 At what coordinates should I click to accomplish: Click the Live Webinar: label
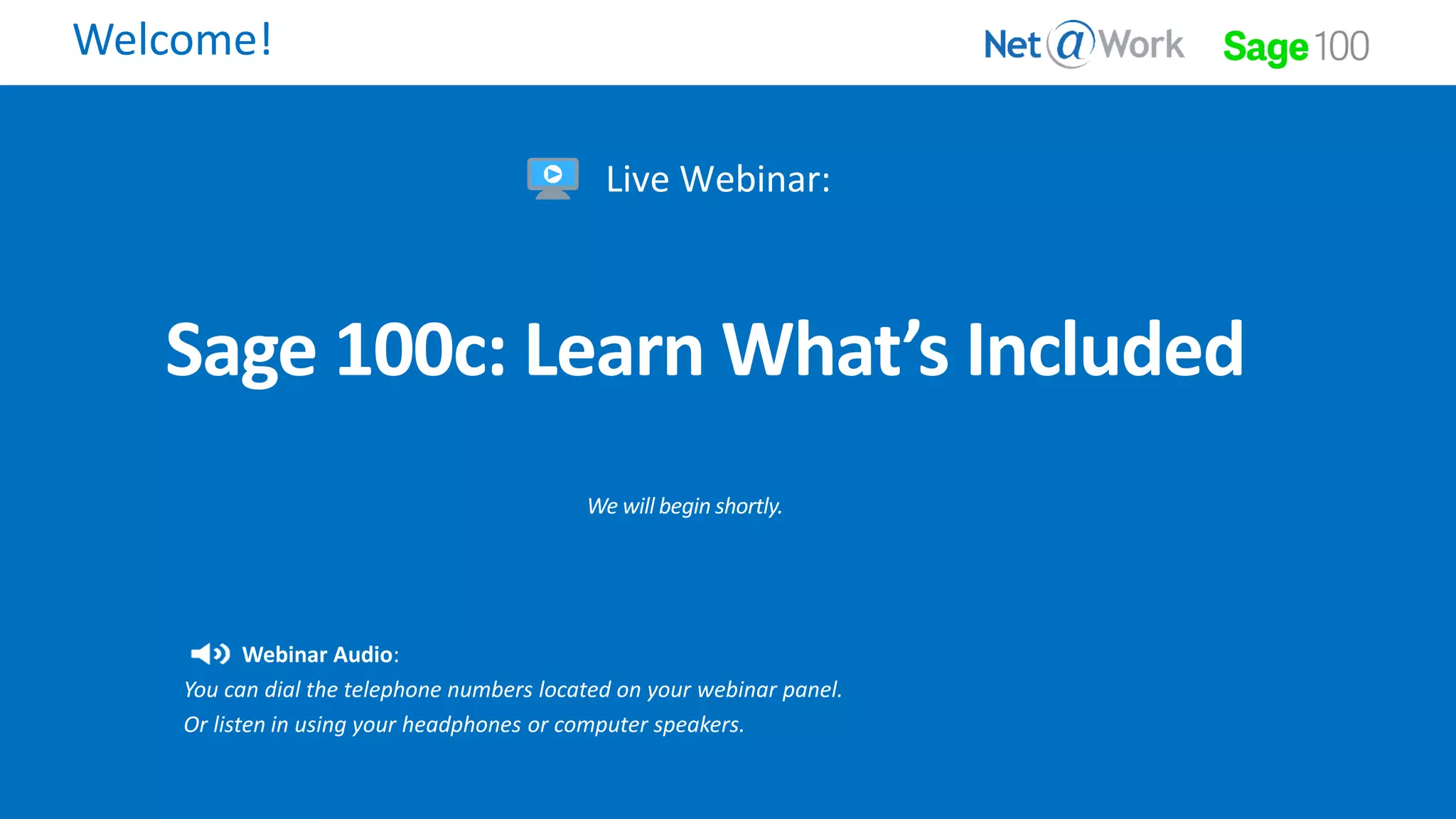(x=718, y=179)
